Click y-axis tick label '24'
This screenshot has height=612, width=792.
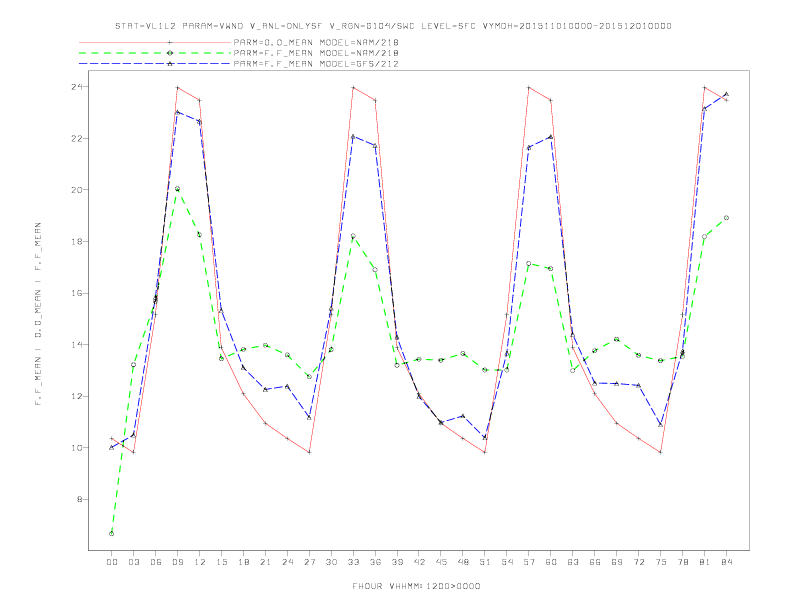[x=77, y=87]
